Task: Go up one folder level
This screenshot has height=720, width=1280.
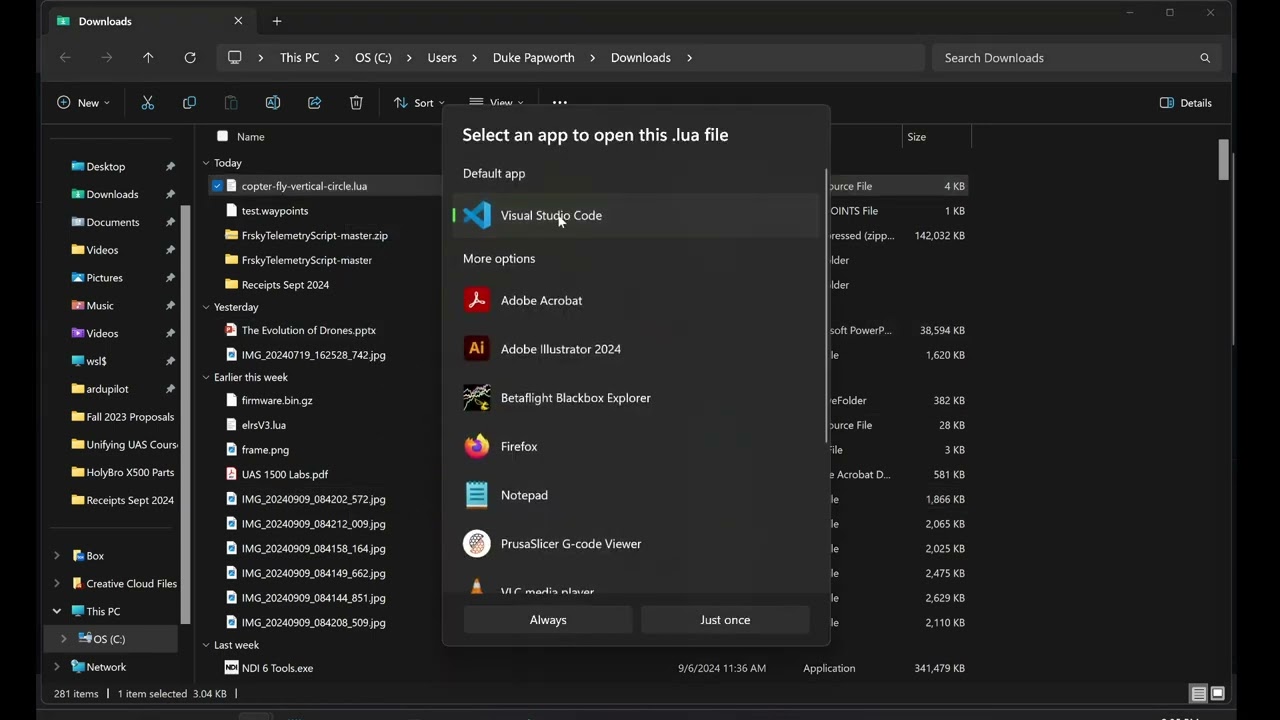Action: click(x=148, y=58)
